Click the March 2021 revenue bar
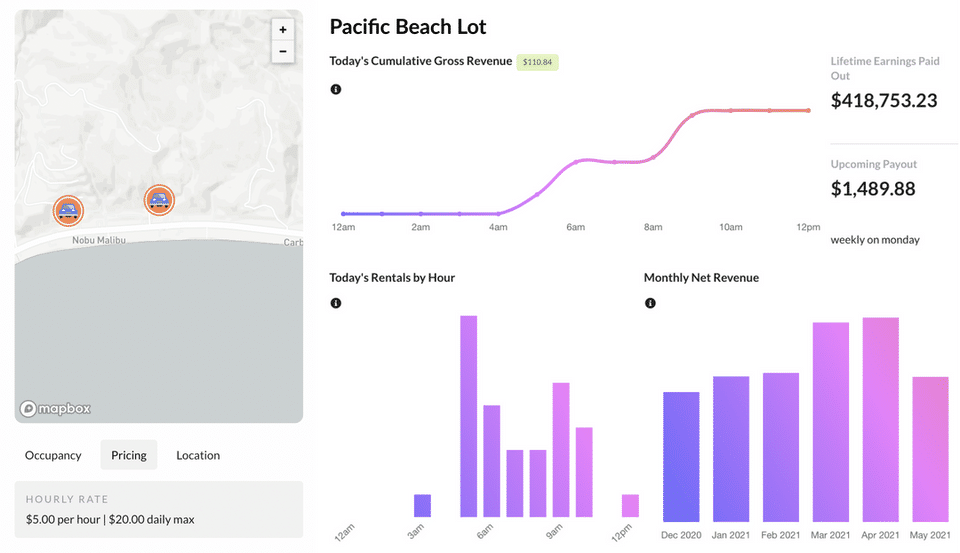The width and height of the screenshot is (960, 553). [831, 422]
